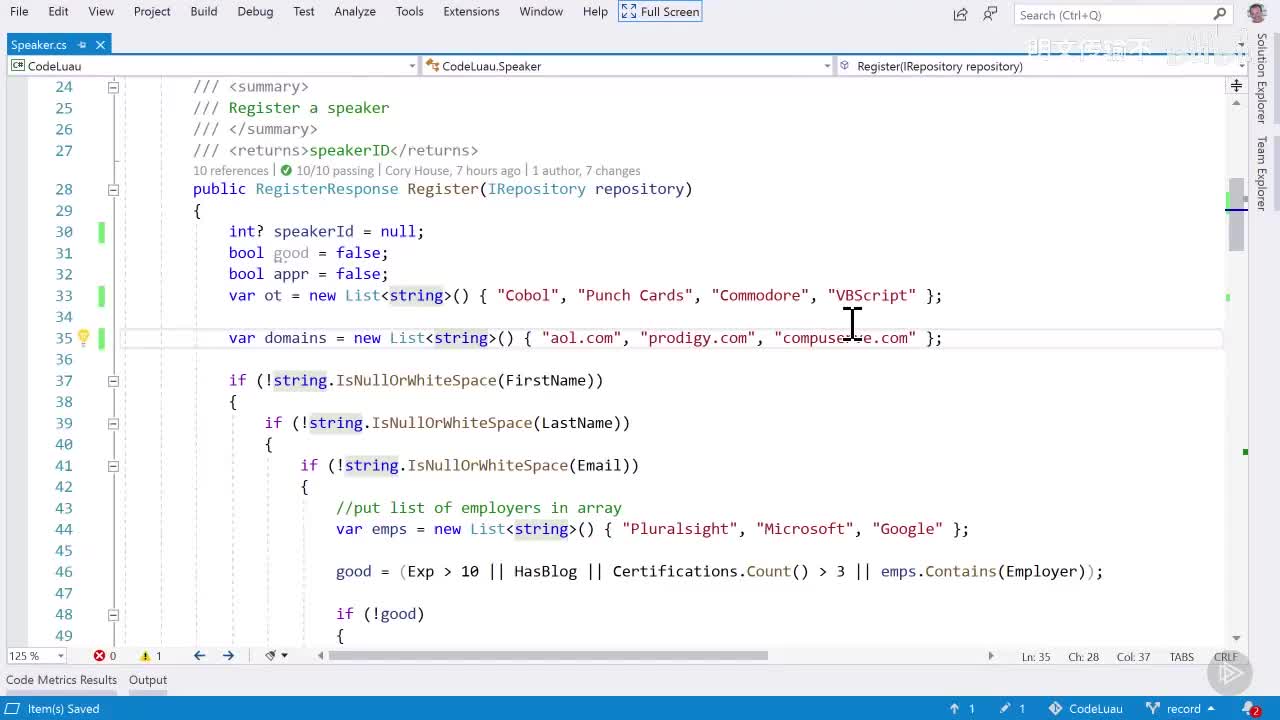Collapse the LastName if block
Image resolution: width=1280 pixels, height=720 pixels.
[113, 423]
